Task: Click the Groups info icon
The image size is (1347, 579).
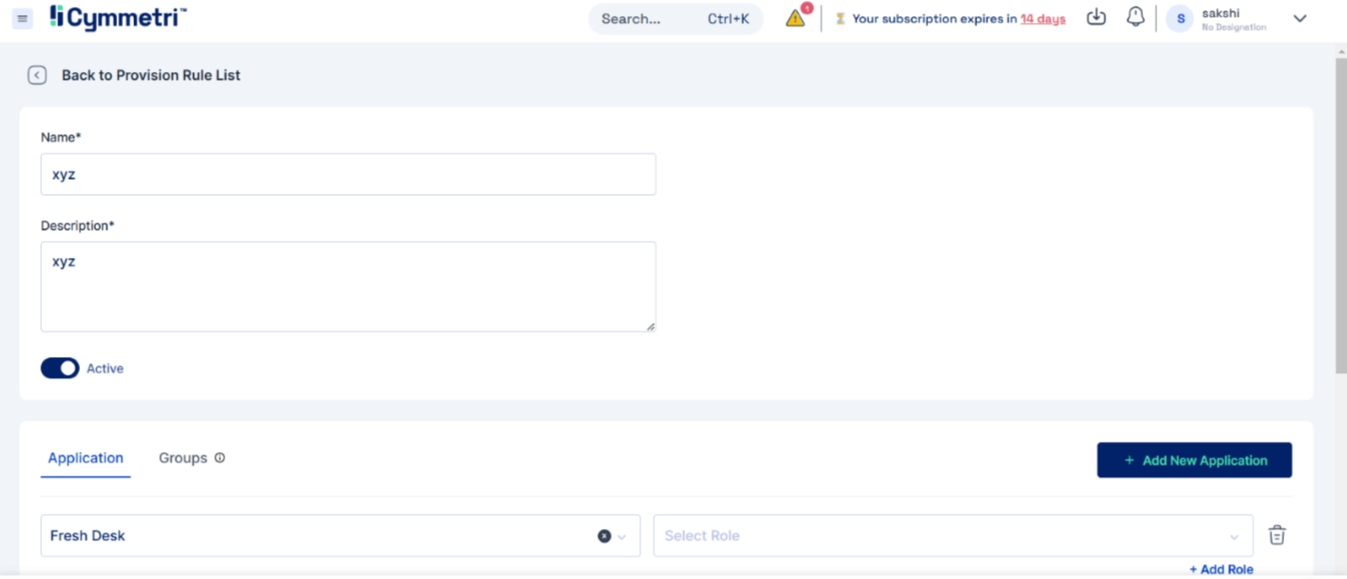Action: point(220,458)
